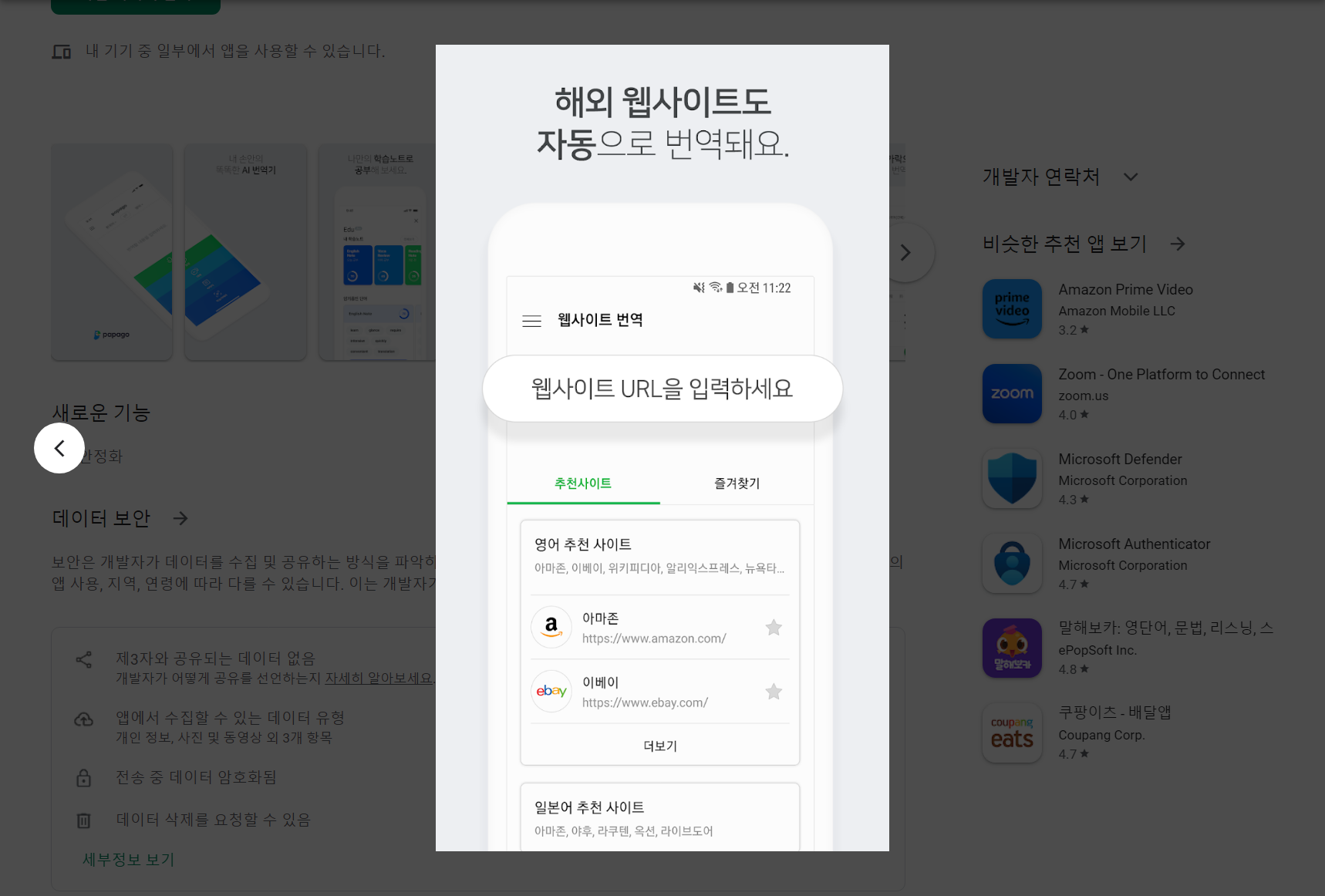Screen dimensions: 1325x896
Task: Open the Amazon Prime Video title link
Action: 1125,289
